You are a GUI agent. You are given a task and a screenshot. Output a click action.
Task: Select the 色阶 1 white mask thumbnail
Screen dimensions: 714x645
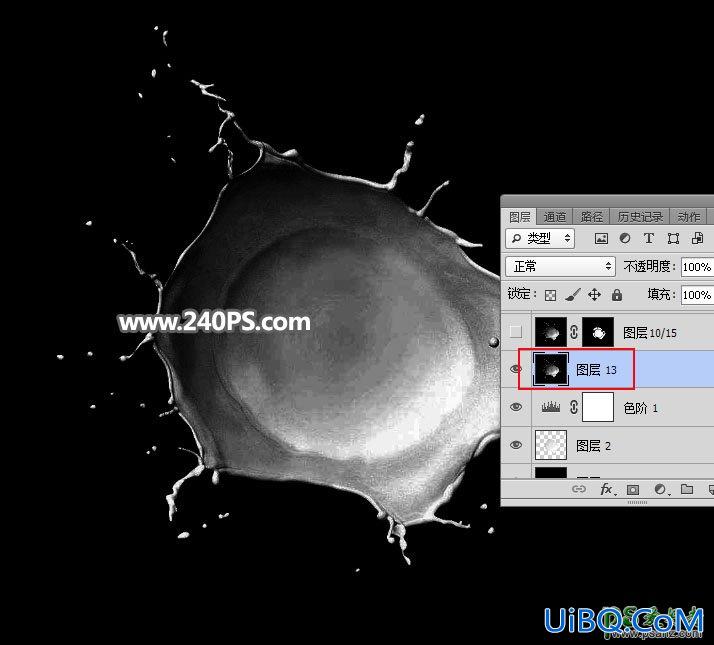click(598, 407)
